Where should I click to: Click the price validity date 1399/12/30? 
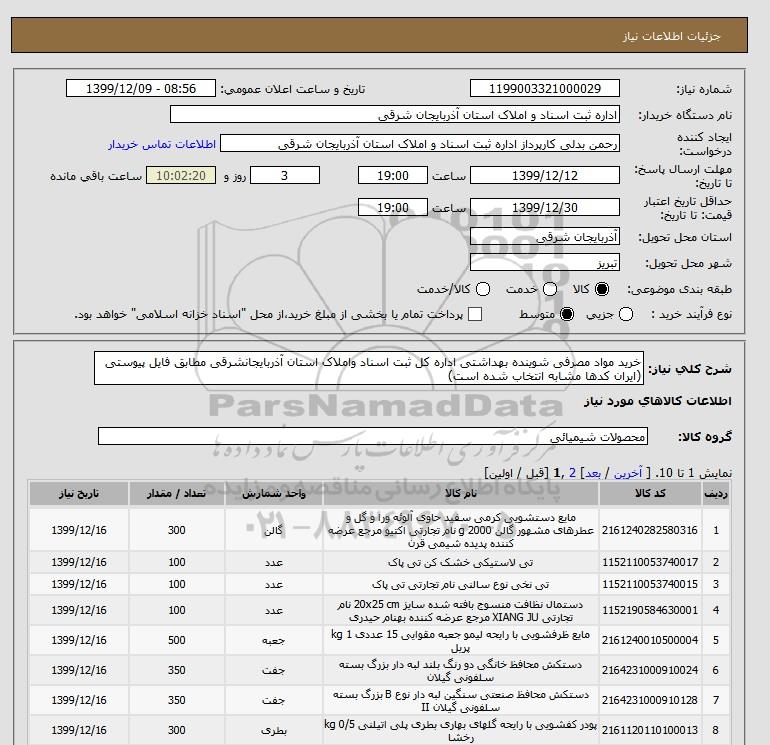coord(545,207)
